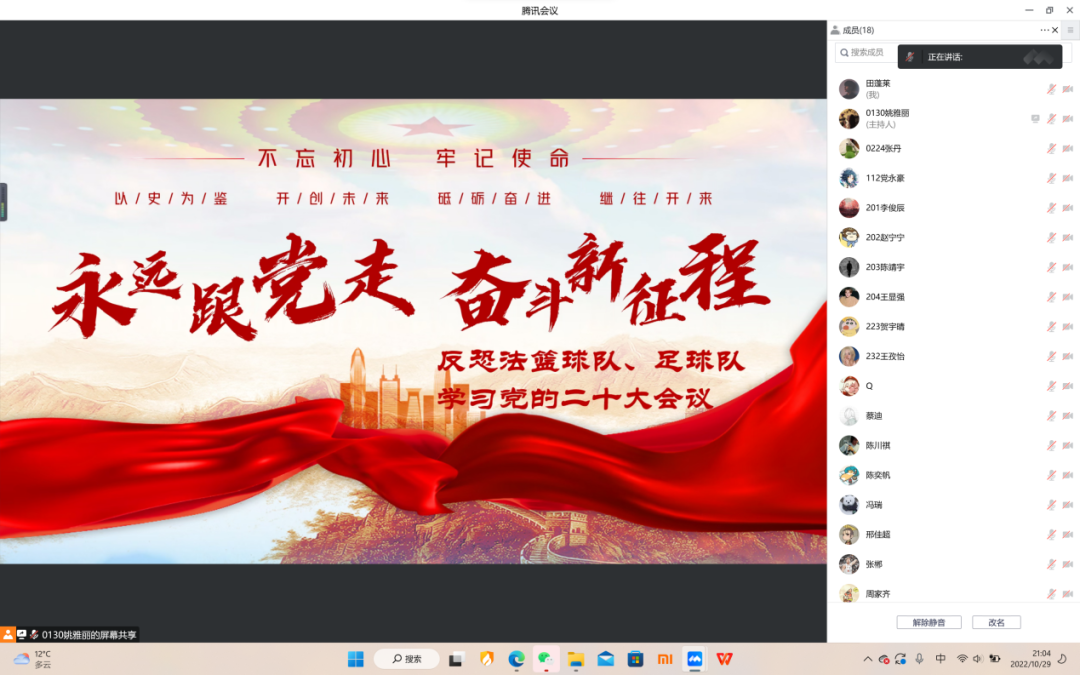Click the 解除静音 (unmute) button
1080x675 pixels.
[x=928, y=622]
